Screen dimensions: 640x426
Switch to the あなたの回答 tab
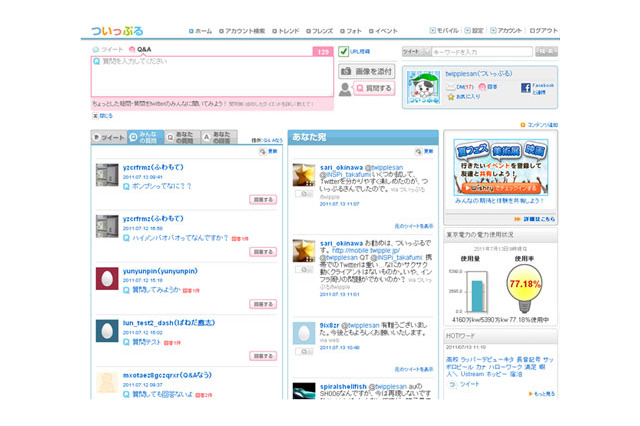[219, 138]
